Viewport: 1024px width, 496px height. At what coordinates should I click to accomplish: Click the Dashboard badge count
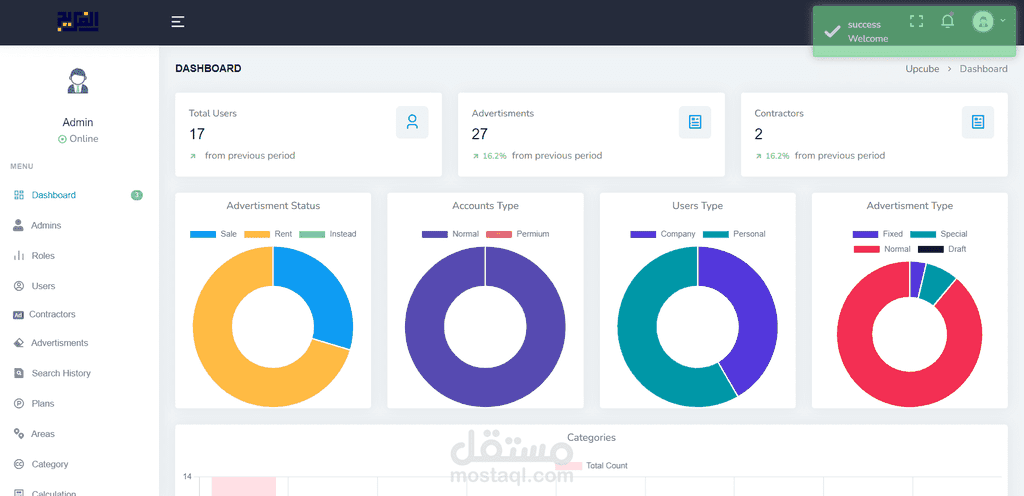(x=136, y=195)
